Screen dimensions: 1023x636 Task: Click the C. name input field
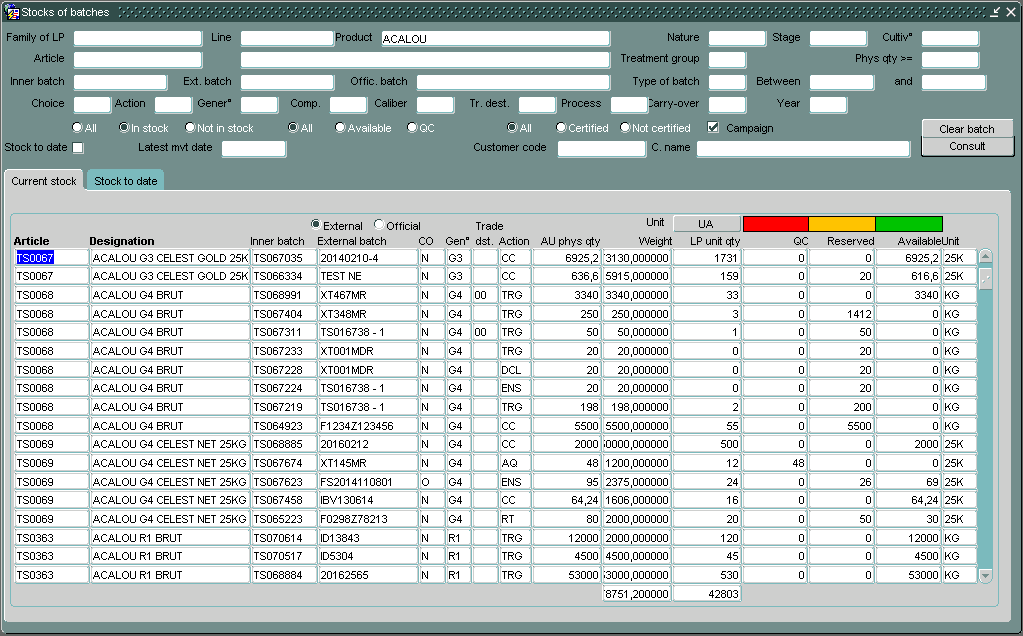tap(803, 149)
